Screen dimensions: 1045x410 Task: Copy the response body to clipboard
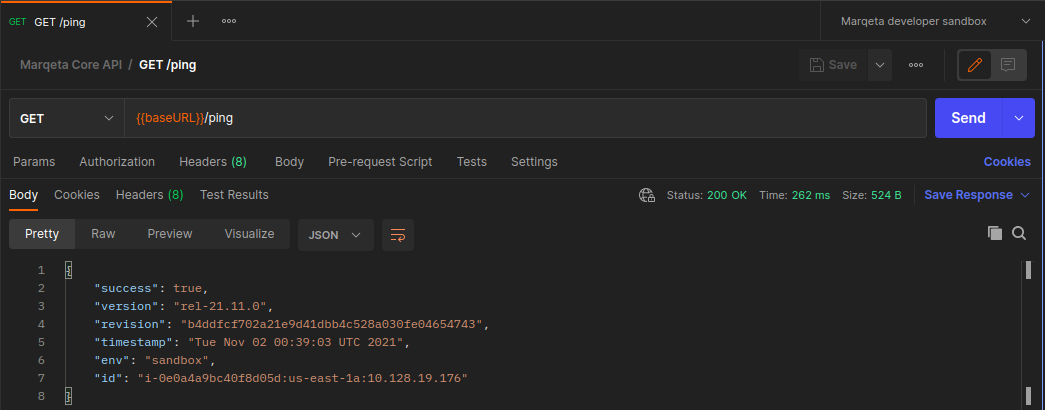tap(995, 233)
